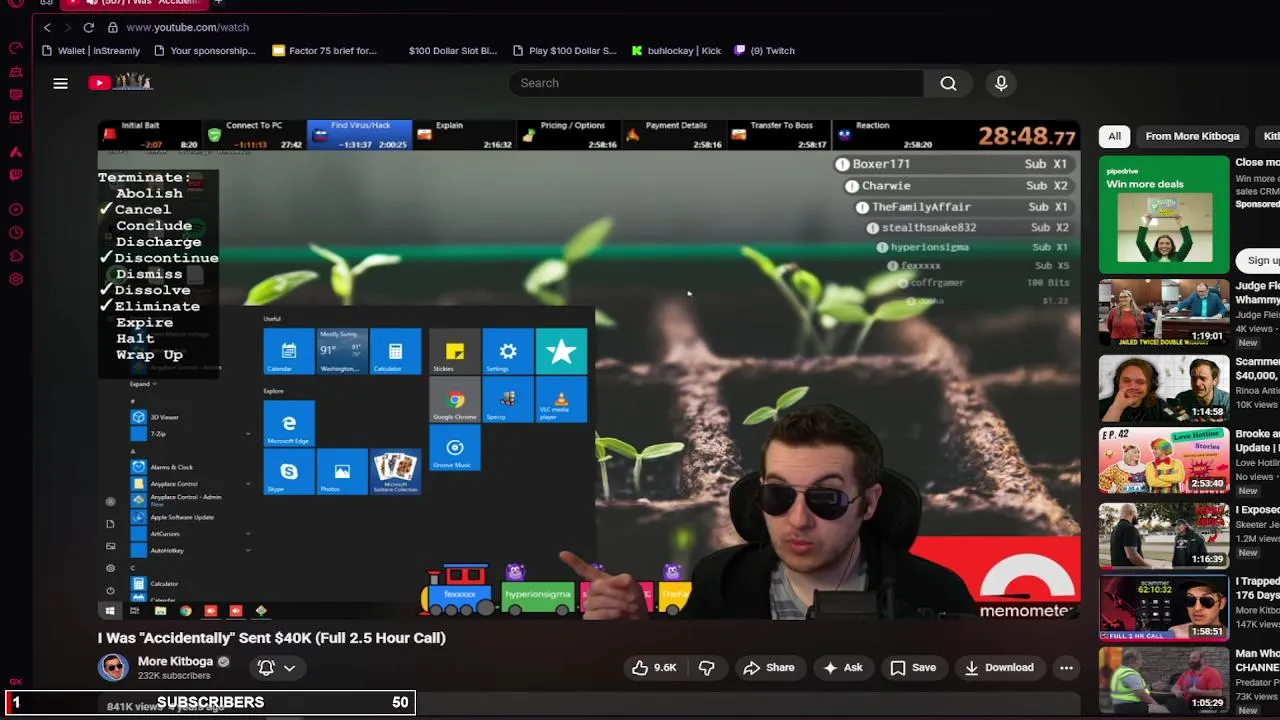Open site info via the lock icon
This screenshot has width=1280, height=720.
click(x=112, y=27)
